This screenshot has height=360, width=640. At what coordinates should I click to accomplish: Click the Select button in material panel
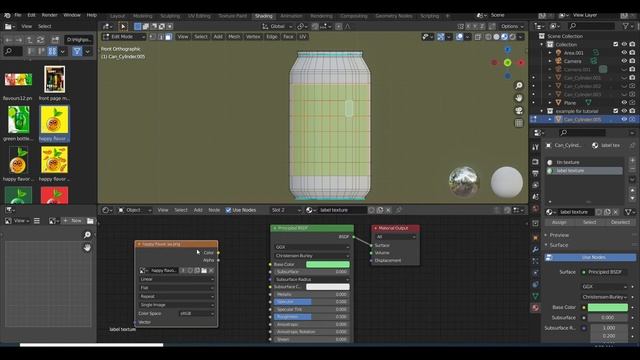point(589,222)
